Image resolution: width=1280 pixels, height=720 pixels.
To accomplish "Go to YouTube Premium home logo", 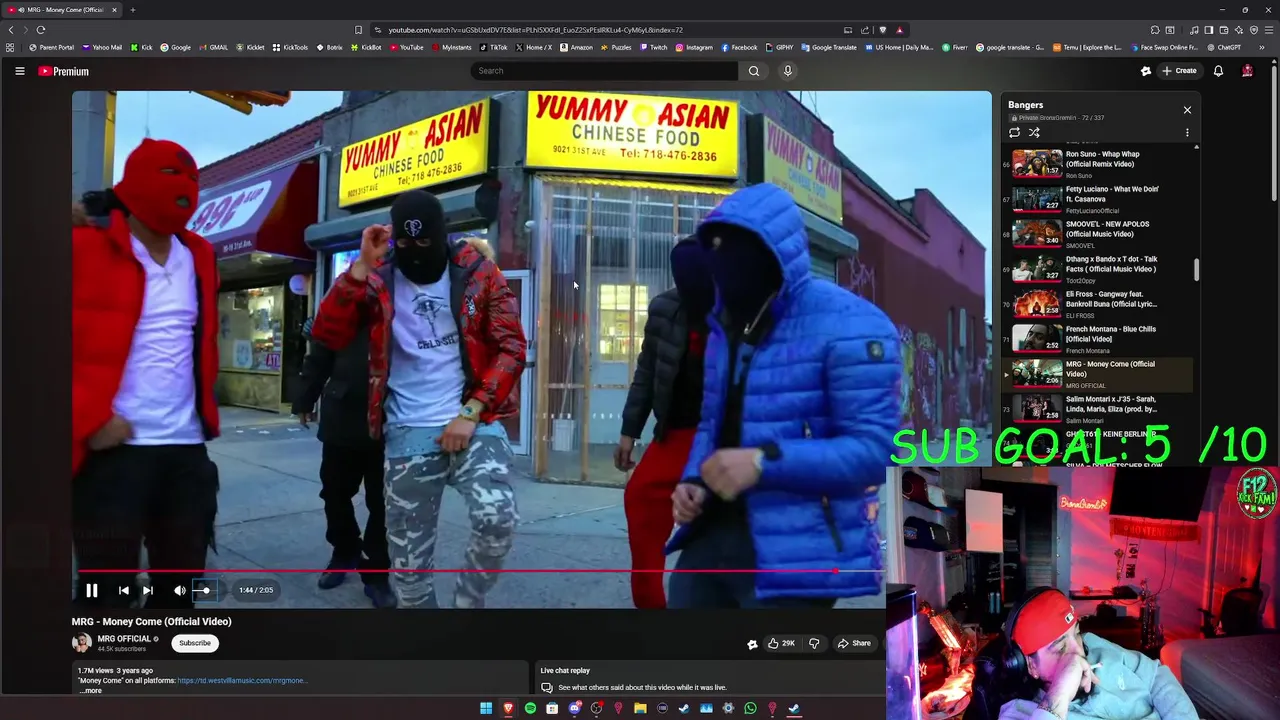I will (64, 71).
